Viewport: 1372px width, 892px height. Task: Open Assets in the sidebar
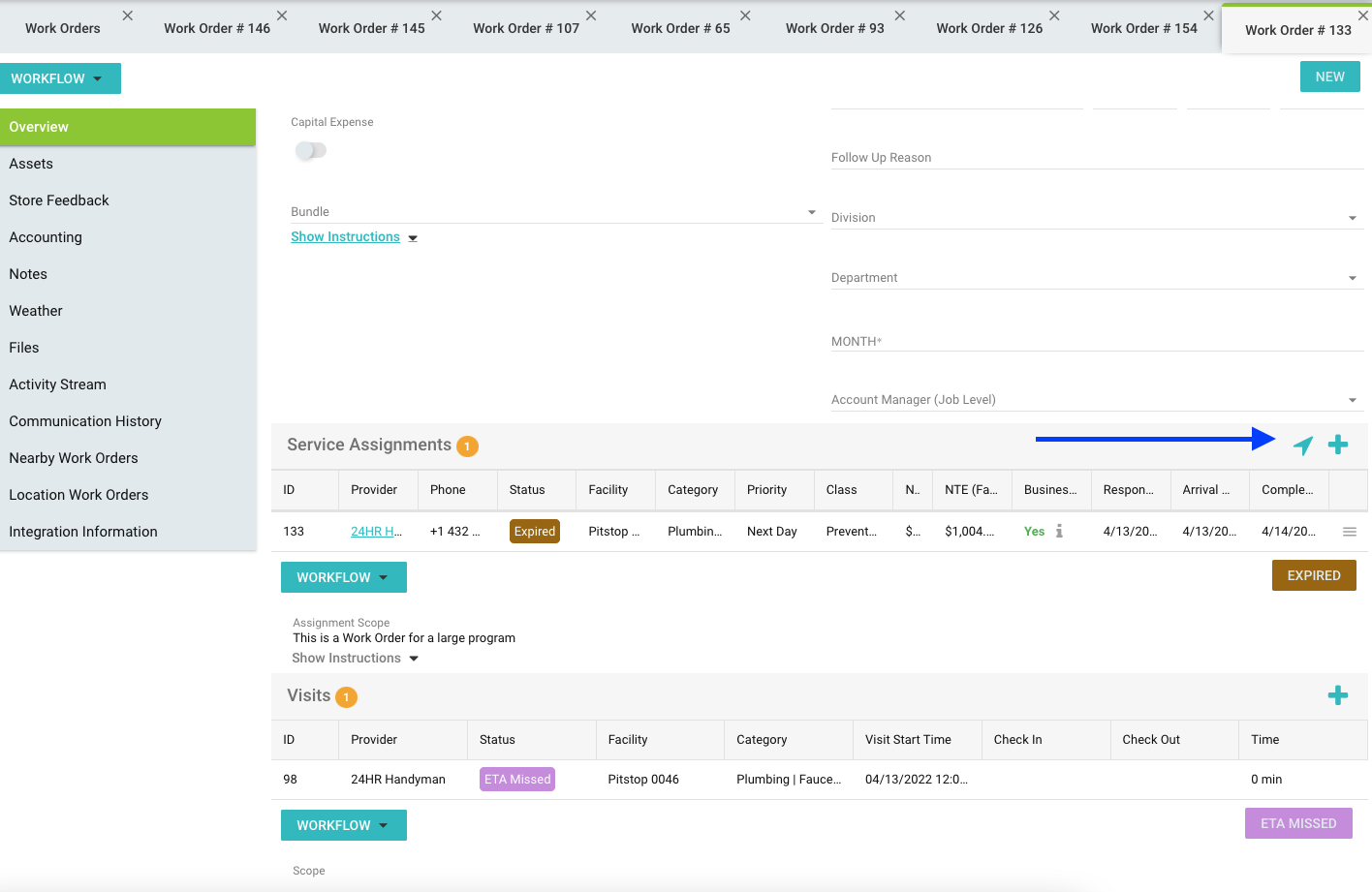pos(128,164)
